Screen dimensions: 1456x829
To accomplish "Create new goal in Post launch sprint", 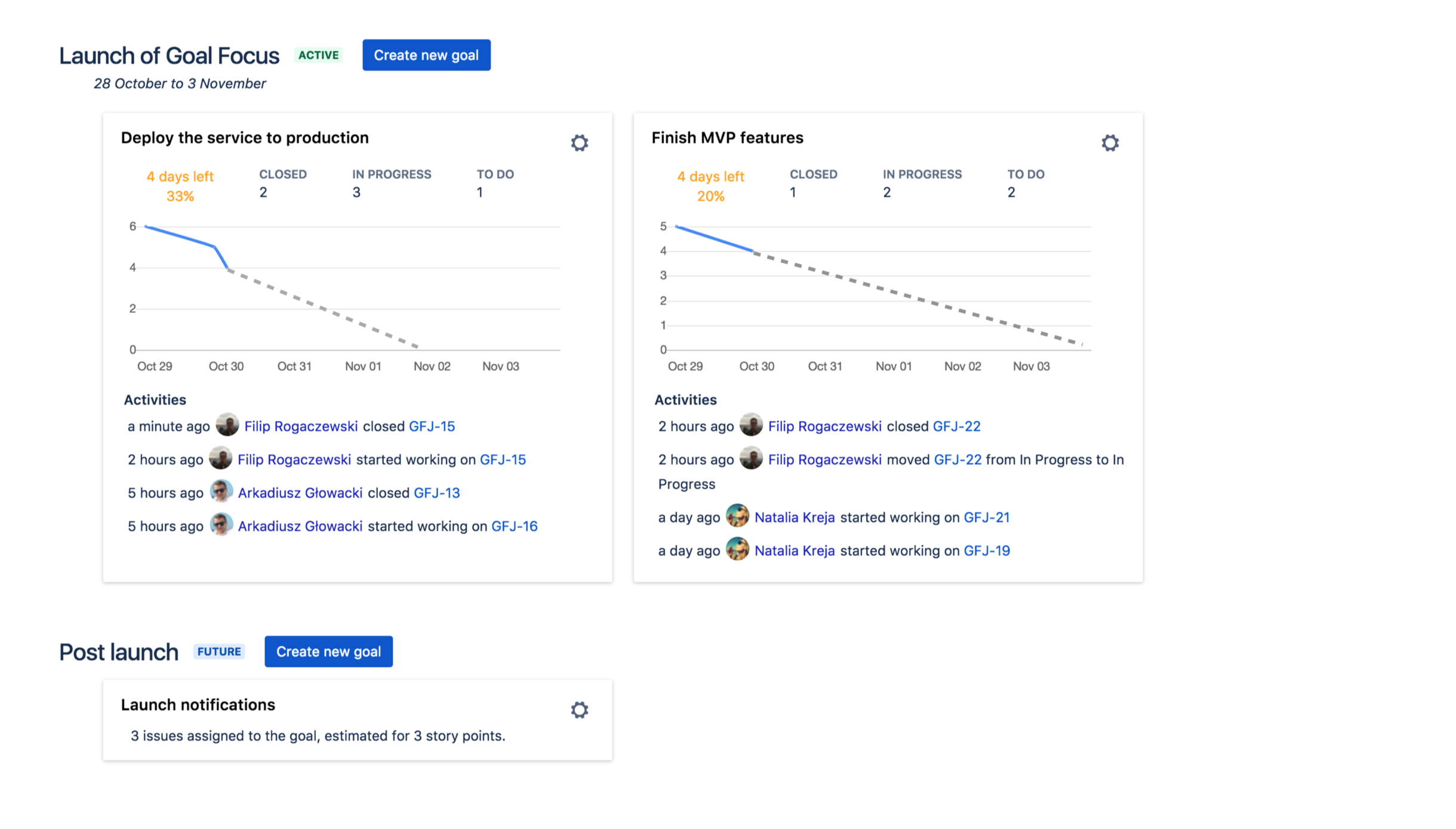I will coord(328,651).
